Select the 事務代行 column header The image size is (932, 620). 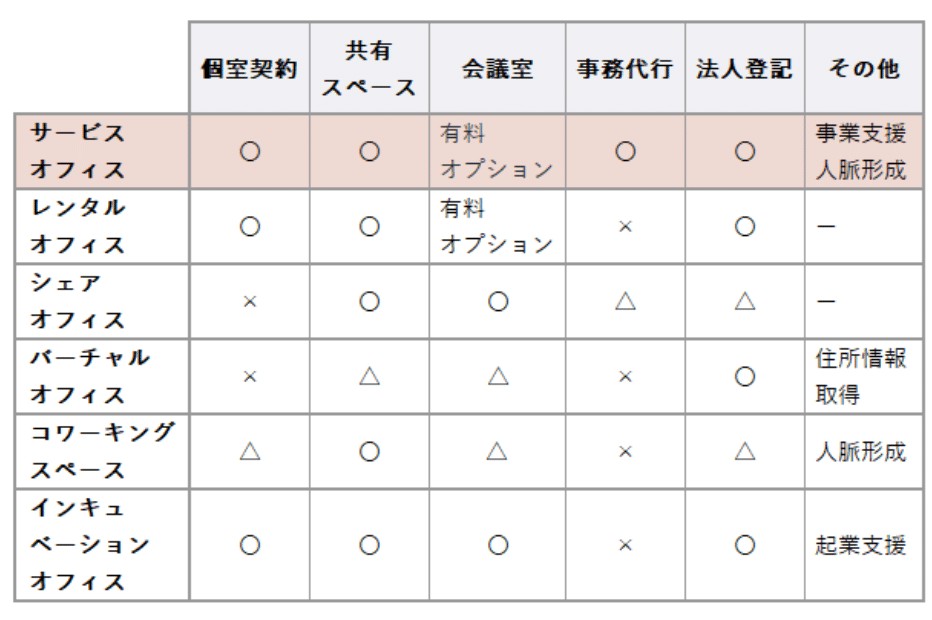point(625,68)
